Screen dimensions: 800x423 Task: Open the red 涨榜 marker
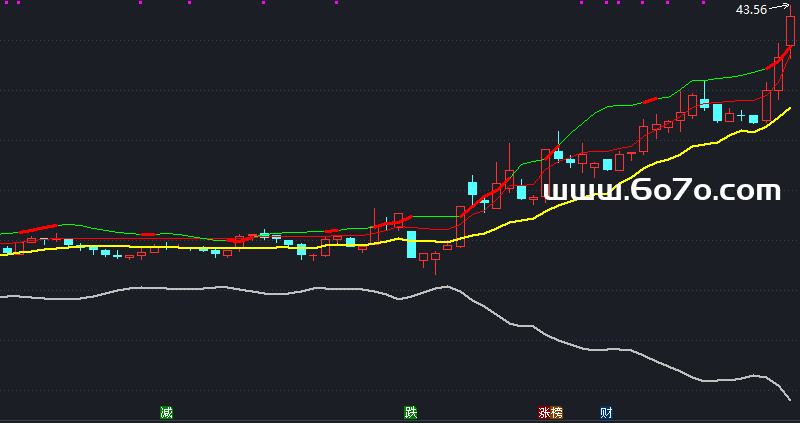tap(550, 412)
